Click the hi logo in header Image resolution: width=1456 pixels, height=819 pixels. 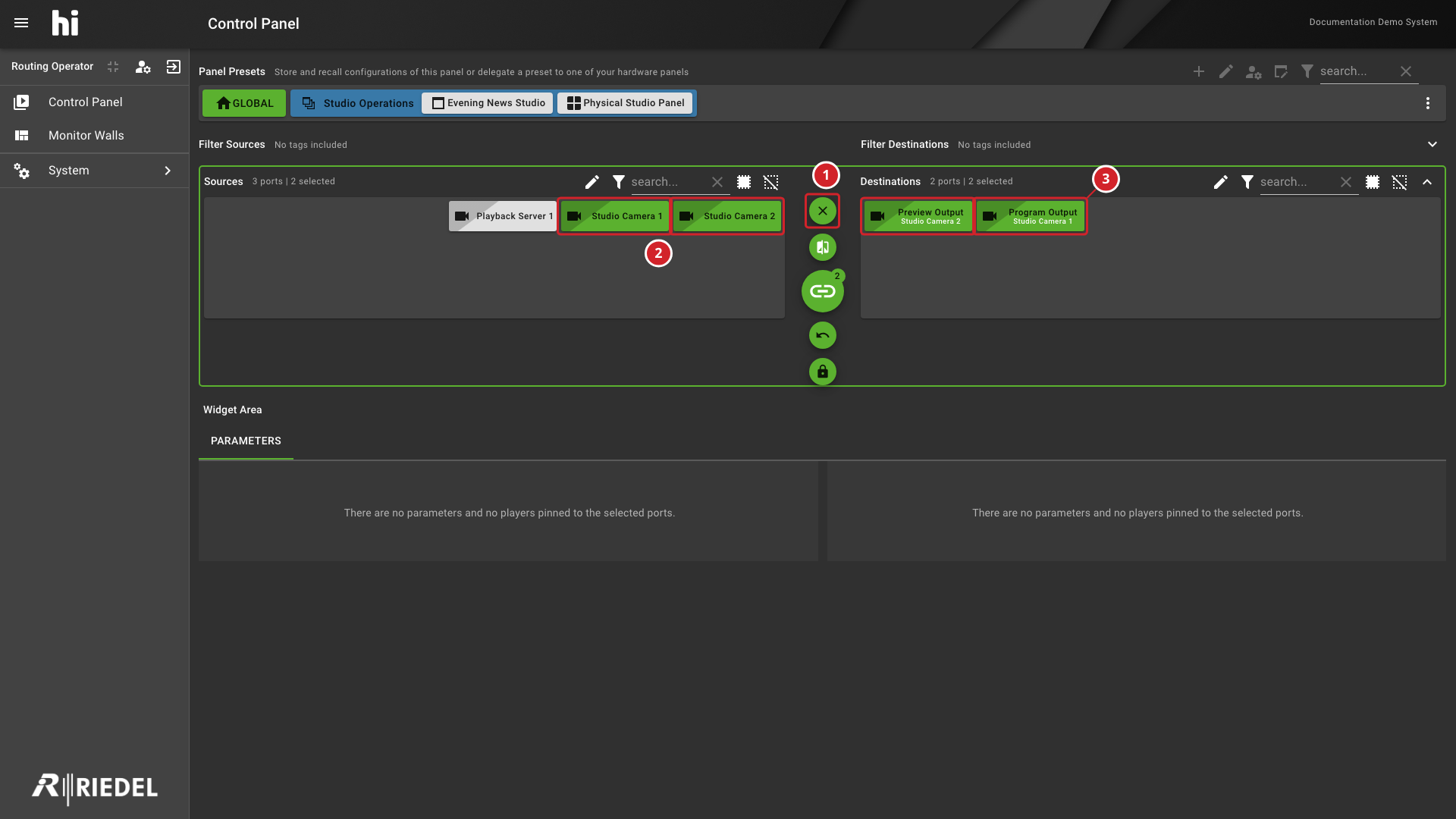pos(65,23)
